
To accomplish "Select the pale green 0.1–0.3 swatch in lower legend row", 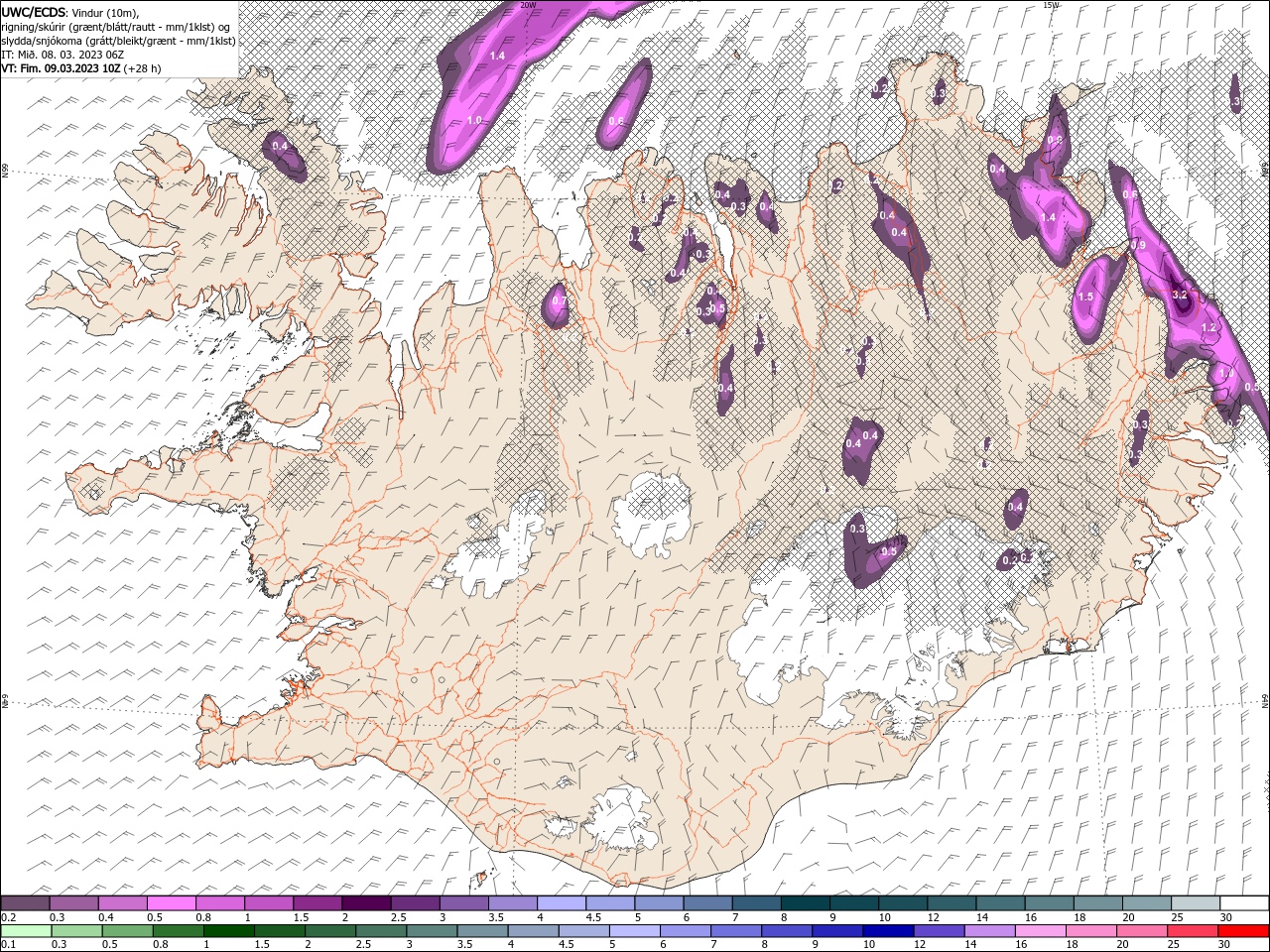I will click(x=26, y=930).
